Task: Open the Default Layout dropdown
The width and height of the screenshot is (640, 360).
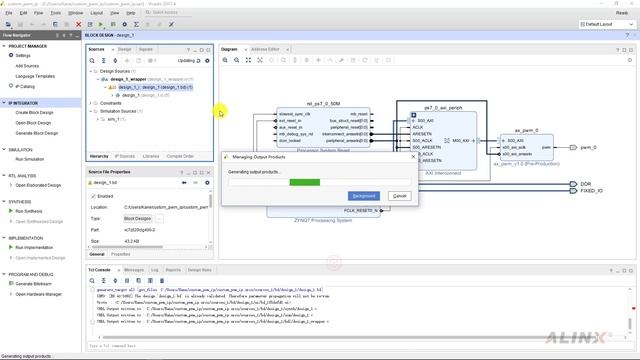Action: point(607,24)
